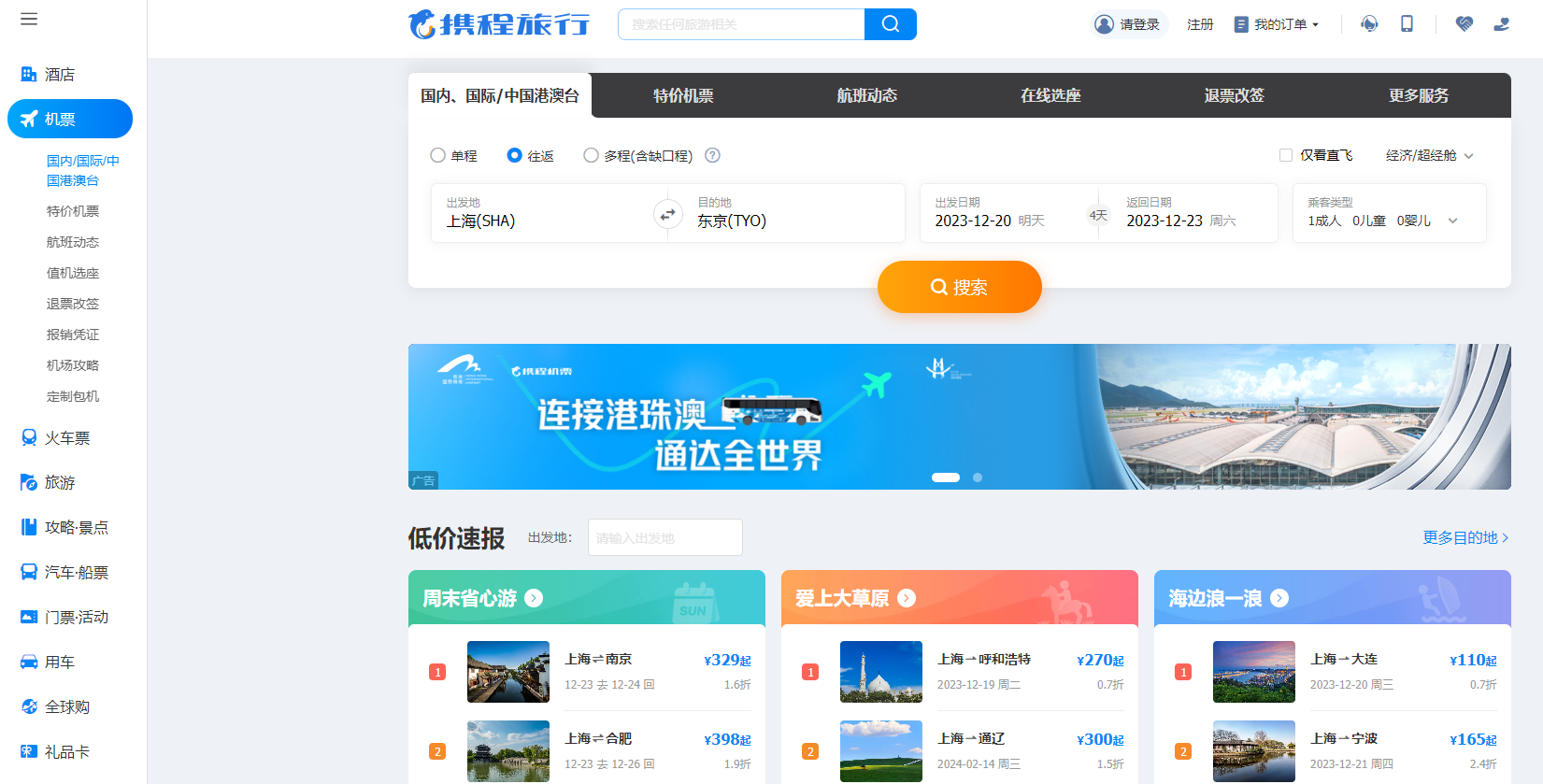Open 礼品卡 gift cards in sidebar
Screen dimensions: 1543x784
click(x=70, y=752)
